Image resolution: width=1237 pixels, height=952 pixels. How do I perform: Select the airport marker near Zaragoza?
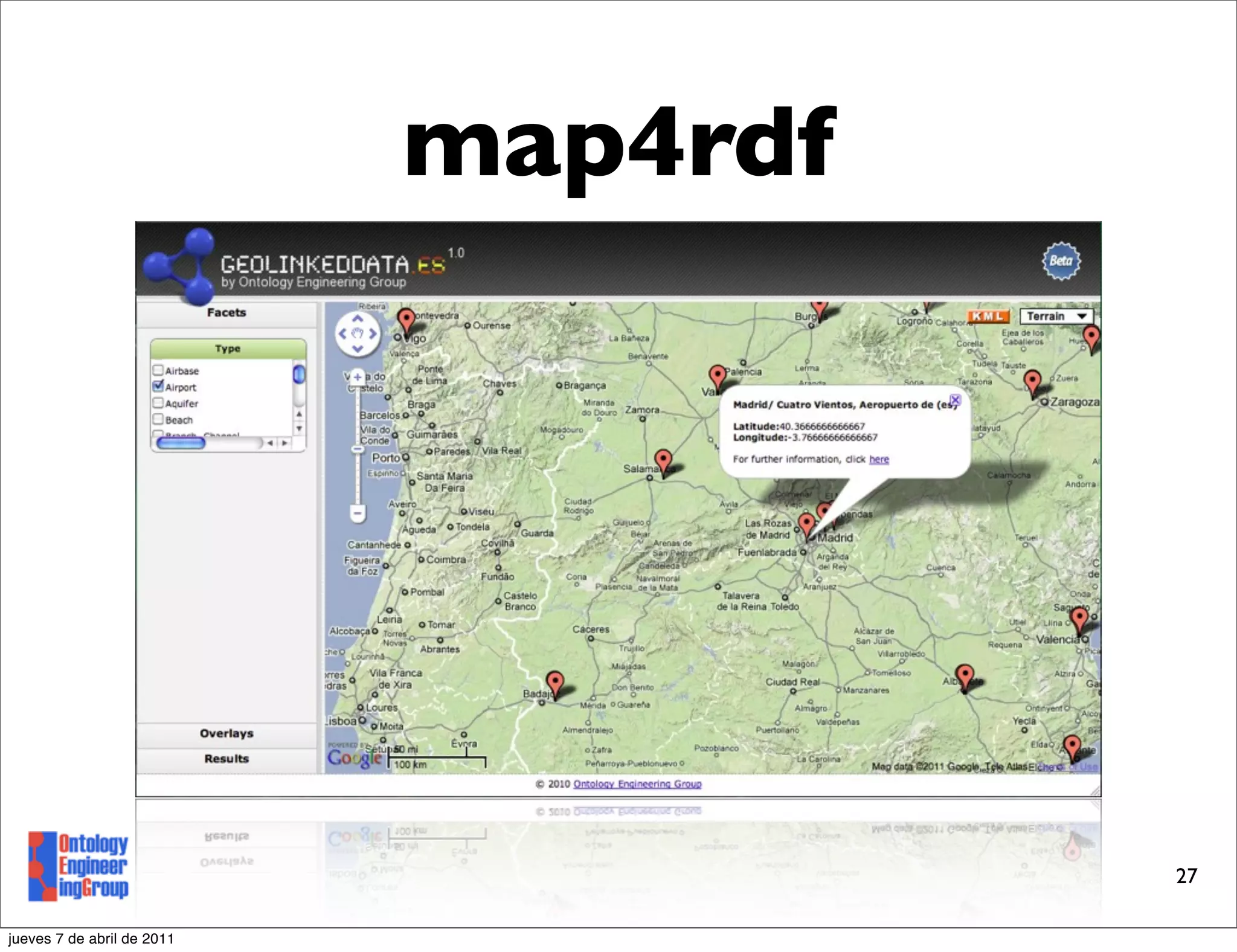coord(1033,382)
